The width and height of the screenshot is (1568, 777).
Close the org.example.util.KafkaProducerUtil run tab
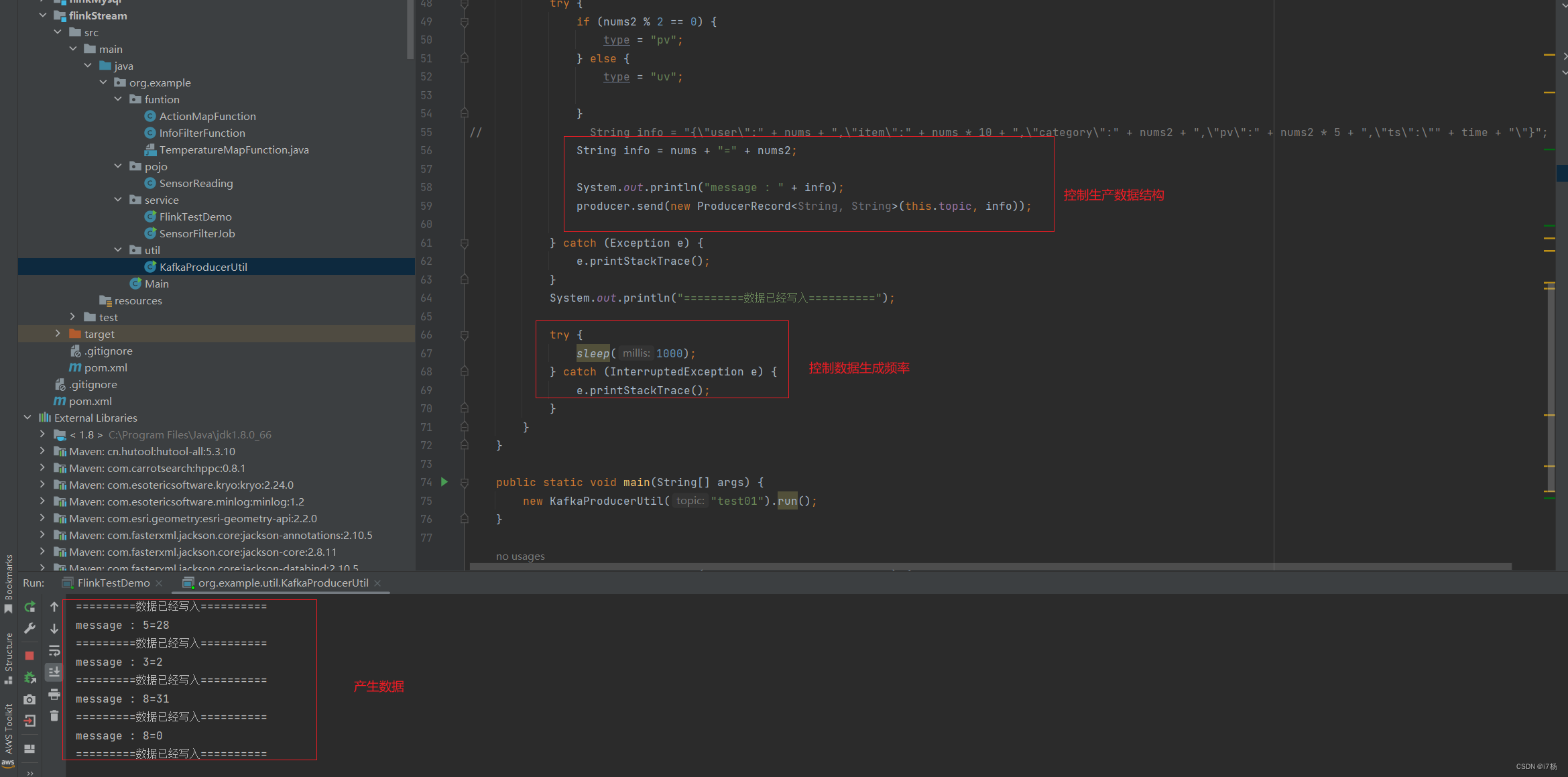tap(377, 583)
